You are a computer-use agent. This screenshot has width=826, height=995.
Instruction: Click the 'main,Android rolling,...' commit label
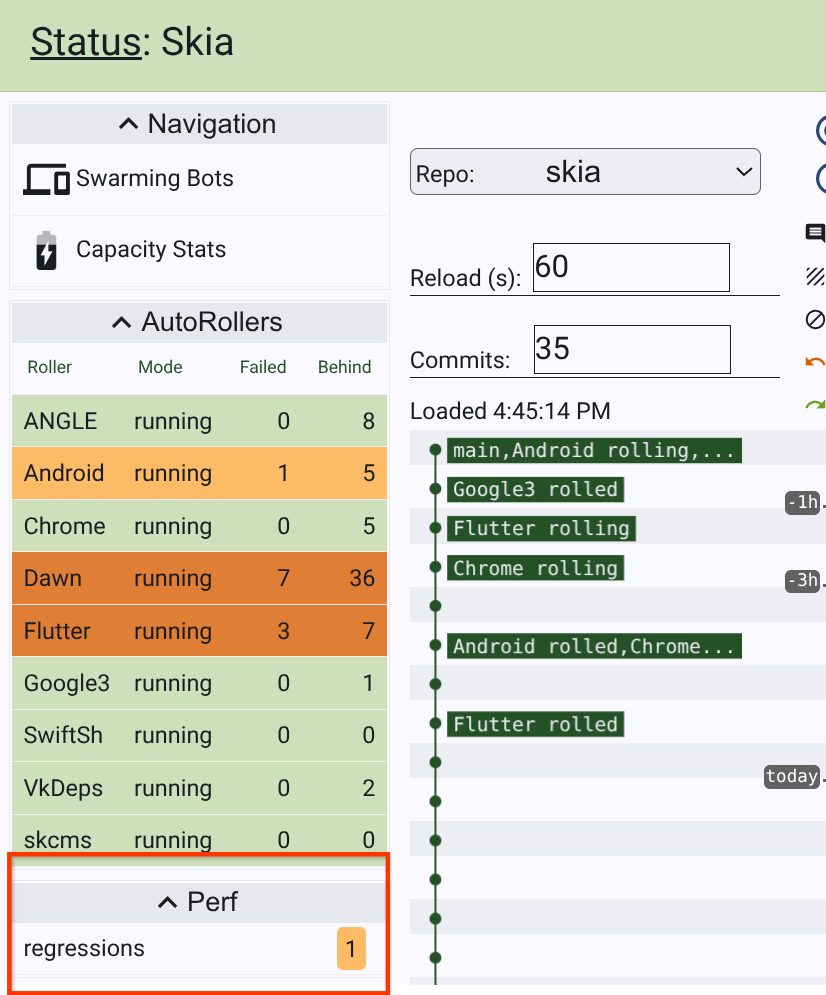coord(594,450)
